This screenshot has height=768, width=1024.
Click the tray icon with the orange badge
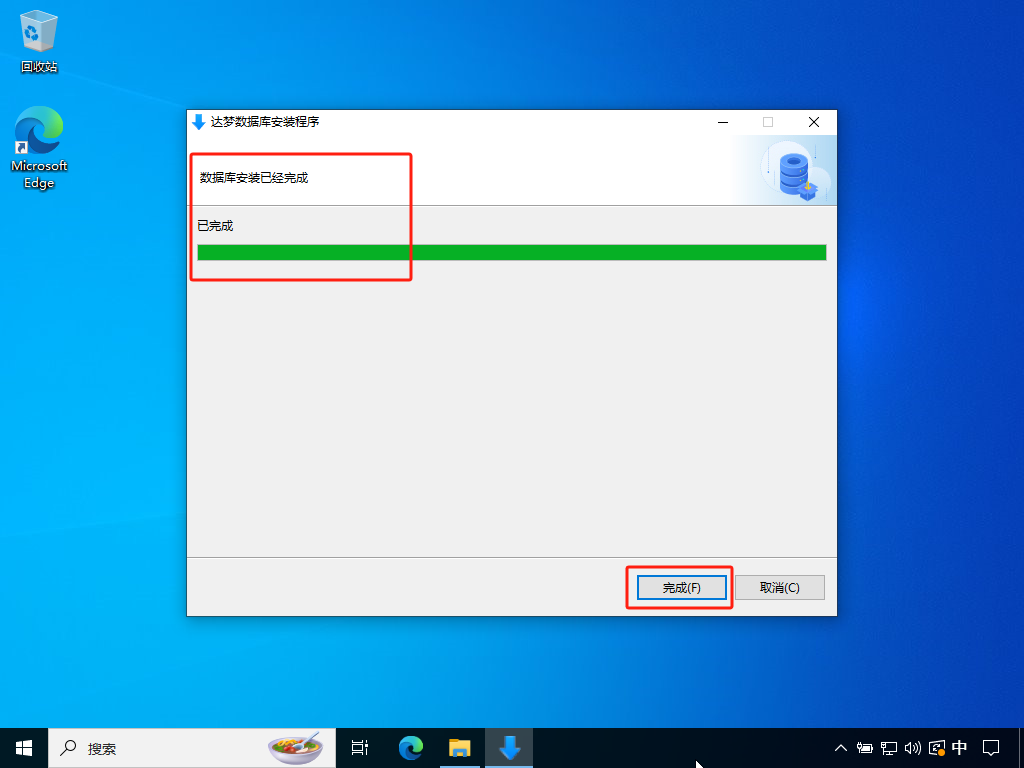tap(936, 748)
